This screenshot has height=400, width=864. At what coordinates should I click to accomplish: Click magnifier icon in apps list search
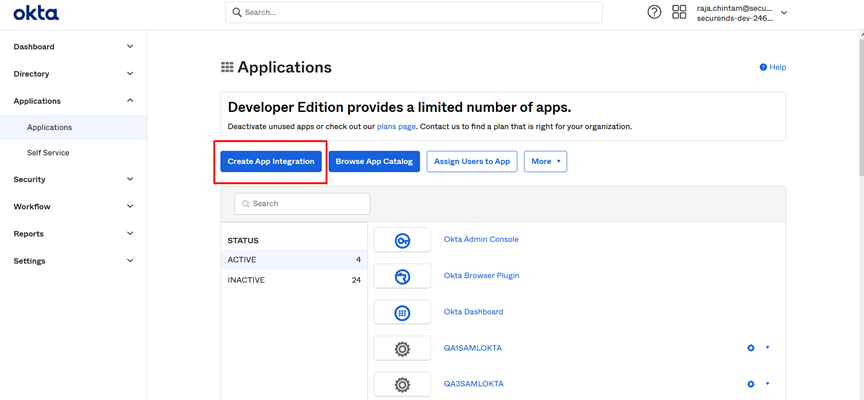(246, 204)
